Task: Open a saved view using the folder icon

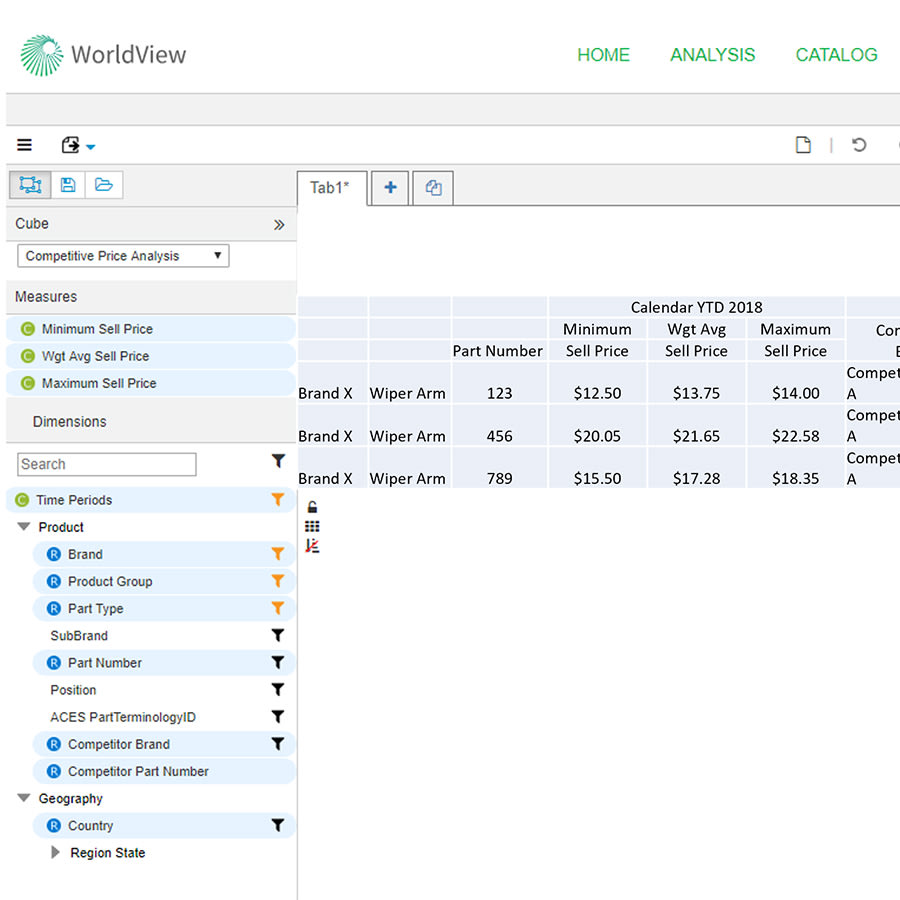Action: pyautogui.click(x=104, y=185)
